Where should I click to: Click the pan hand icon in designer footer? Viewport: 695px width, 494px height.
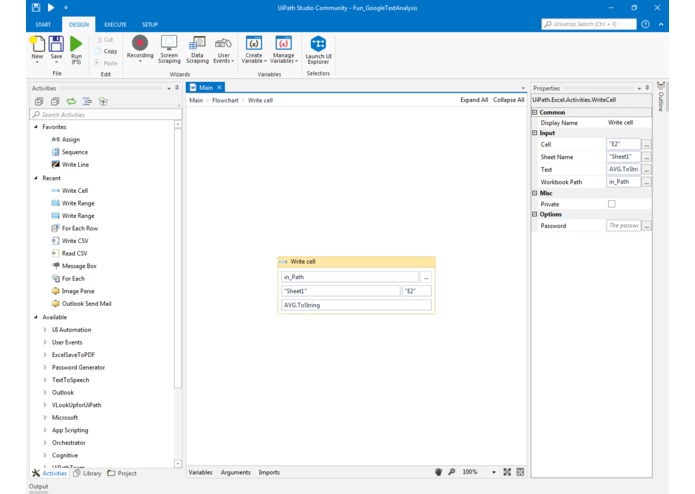point(438,472)
